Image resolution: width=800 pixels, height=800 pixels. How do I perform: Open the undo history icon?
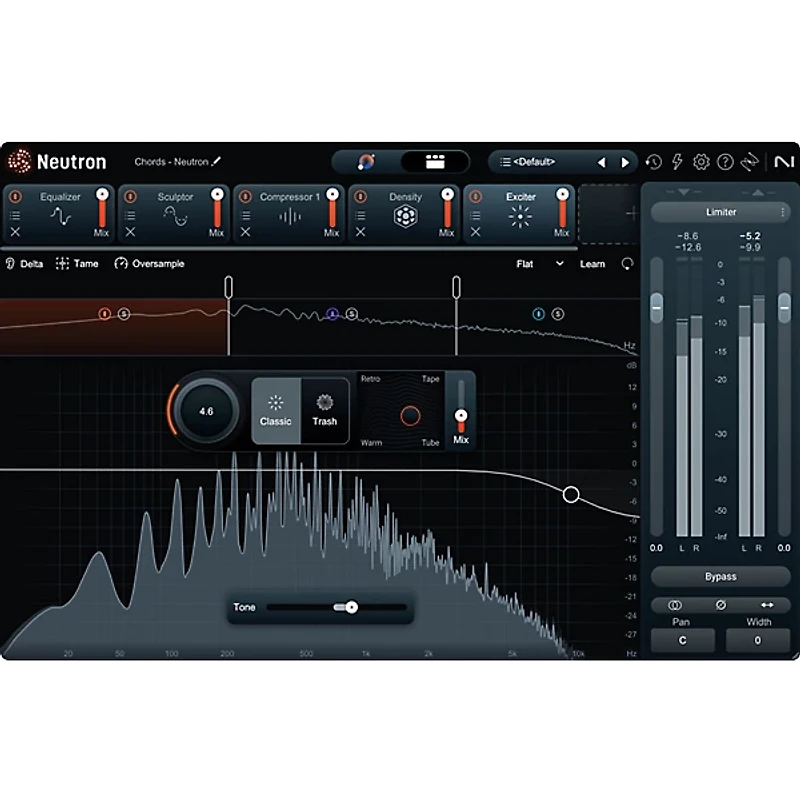pos(654,161)
